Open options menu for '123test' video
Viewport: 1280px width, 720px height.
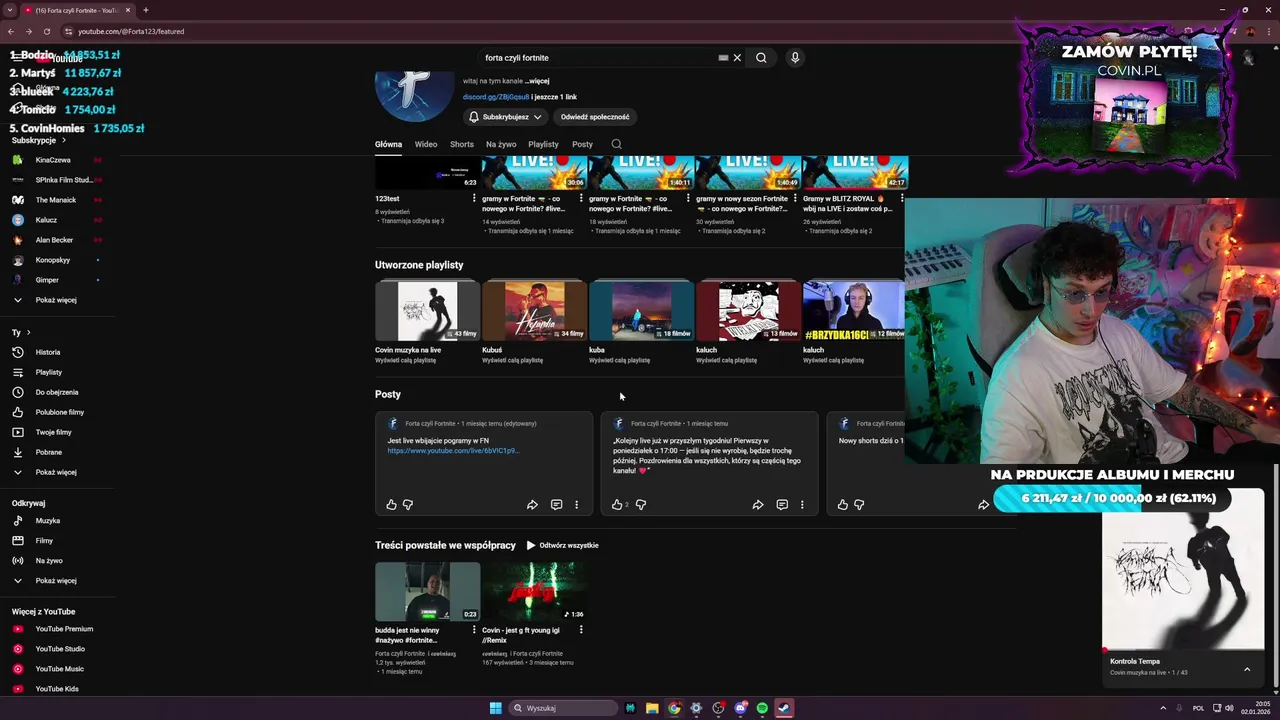pyautogui.click(x=474, y=198)
